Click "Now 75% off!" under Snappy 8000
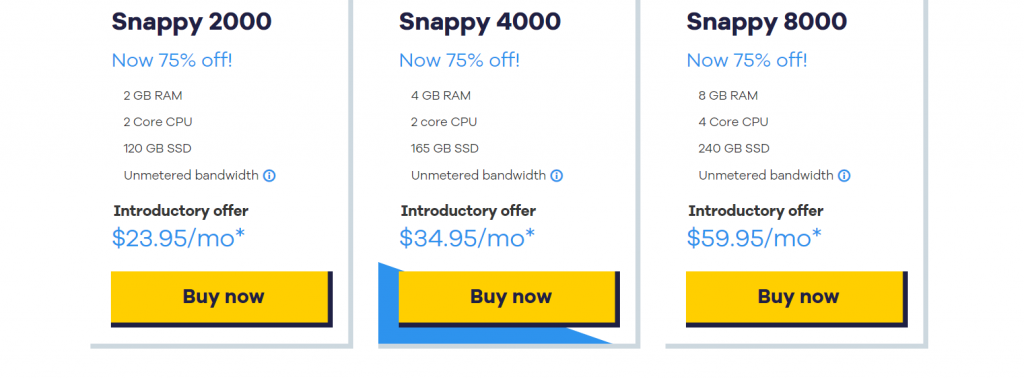1024x379 pixels. point(746,61)
